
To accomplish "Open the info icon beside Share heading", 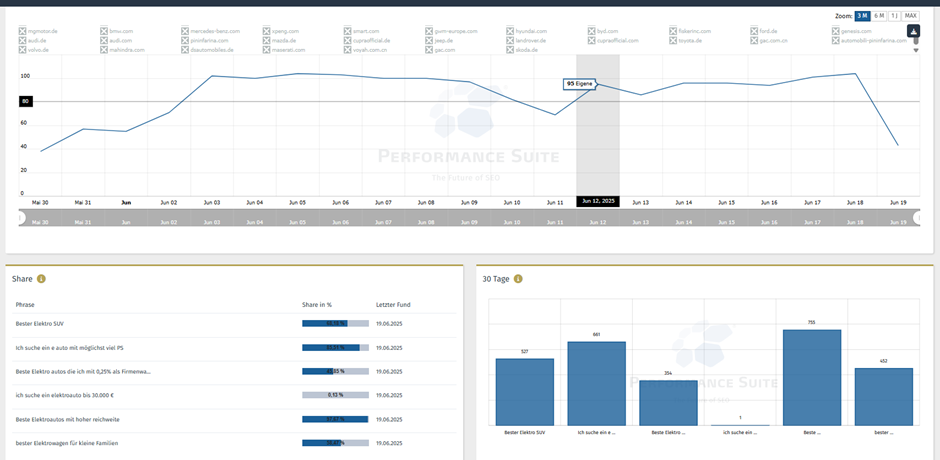I will [41, 279].
